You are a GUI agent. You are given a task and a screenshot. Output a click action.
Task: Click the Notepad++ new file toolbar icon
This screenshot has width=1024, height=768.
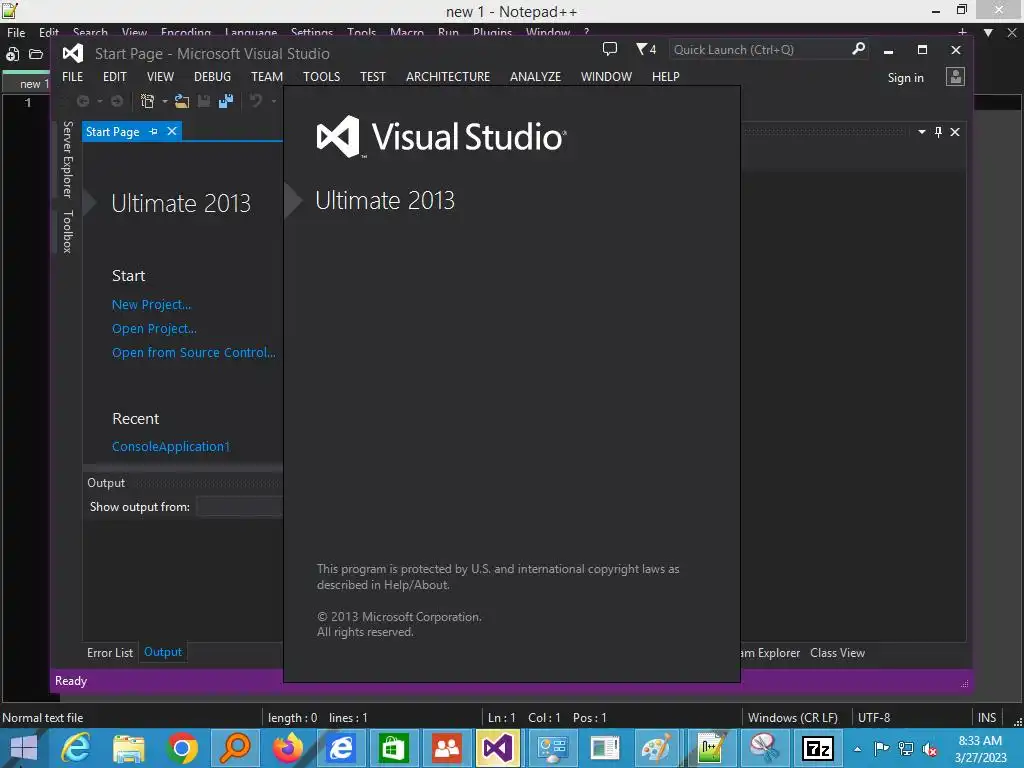click(x=12, y=55)
